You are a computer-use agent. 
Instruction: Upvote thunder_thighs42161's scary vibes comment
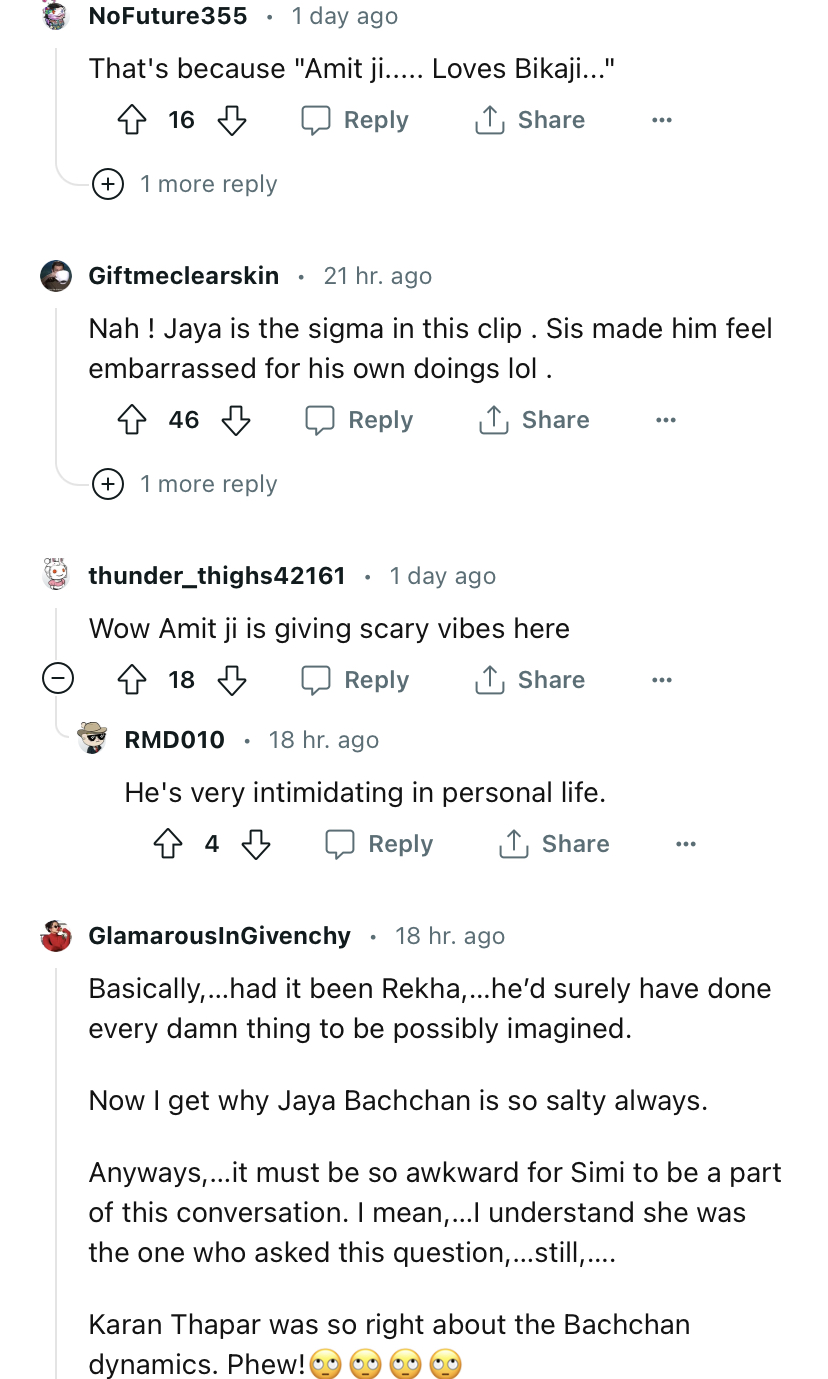click(133, 680)
